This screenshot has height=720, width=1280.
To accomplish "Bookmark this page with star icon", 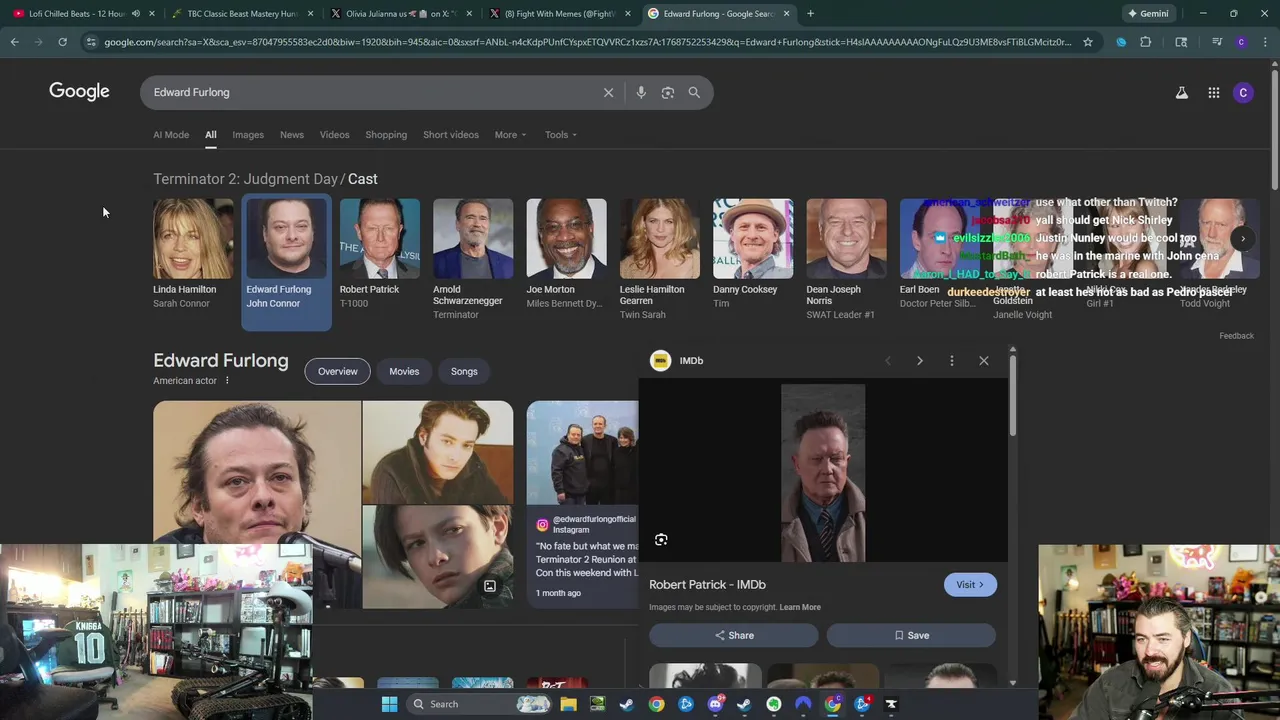I will coord(1088,42).
